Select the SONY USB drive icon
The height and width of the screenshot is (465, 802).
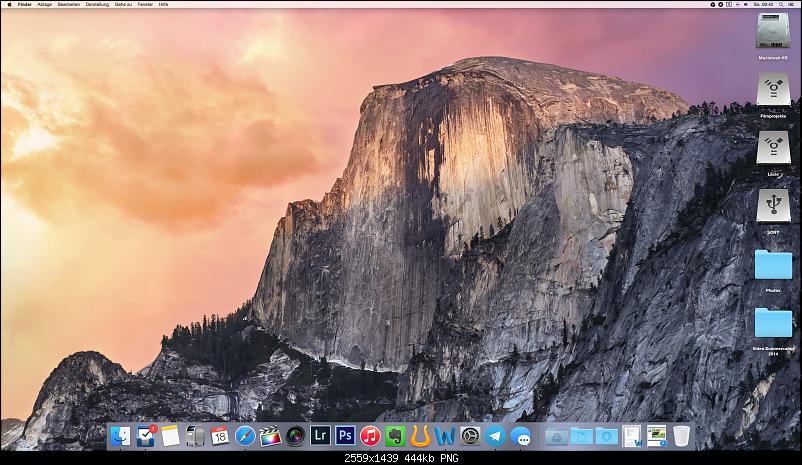773,207
